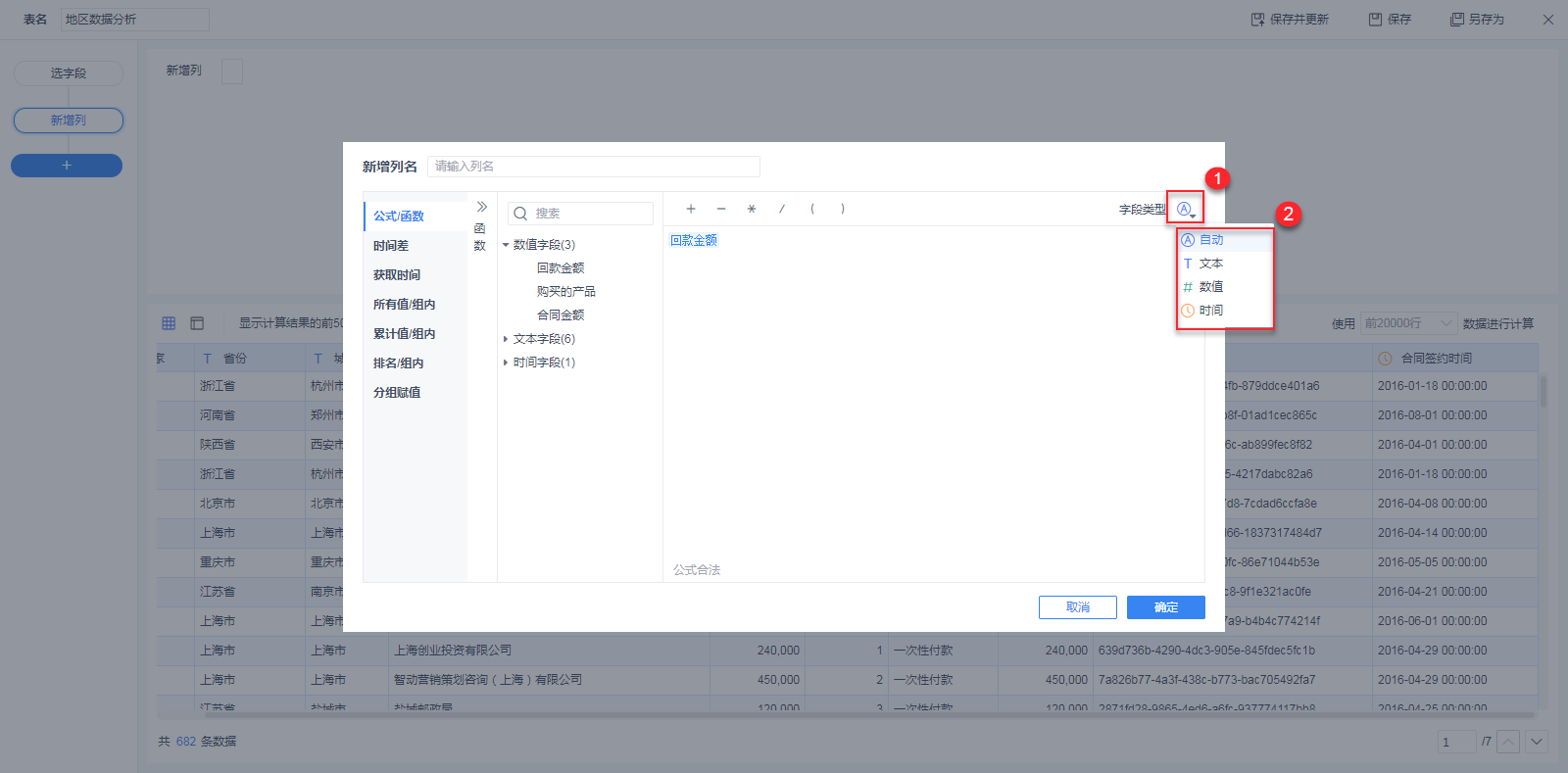The width and height of the screenshot is (1568, 773).
Task: Select the 分组赋值 tab
Action: pos(415,393)
